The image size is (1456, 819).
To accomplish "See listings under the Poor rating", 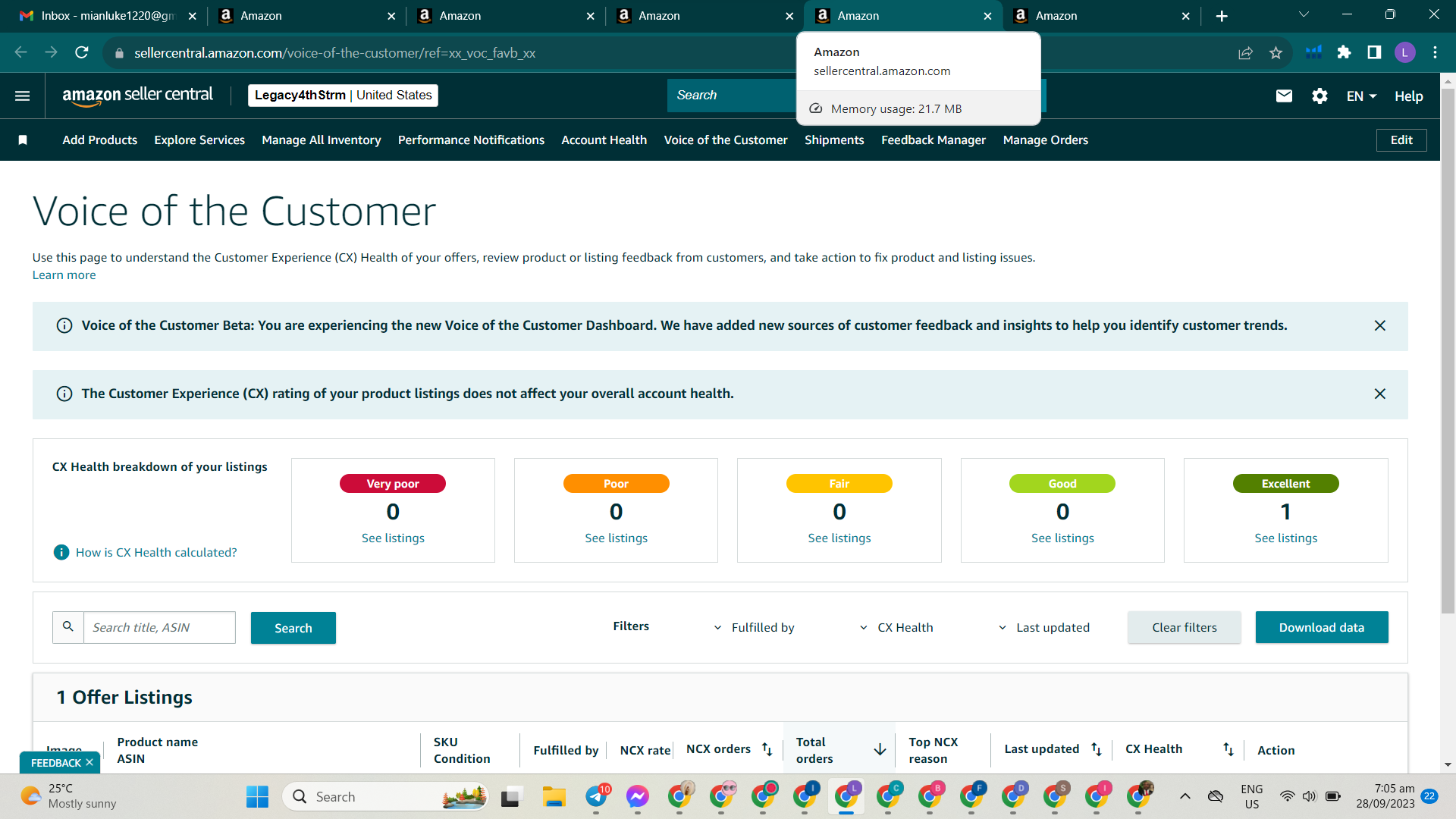I will 616,538.
